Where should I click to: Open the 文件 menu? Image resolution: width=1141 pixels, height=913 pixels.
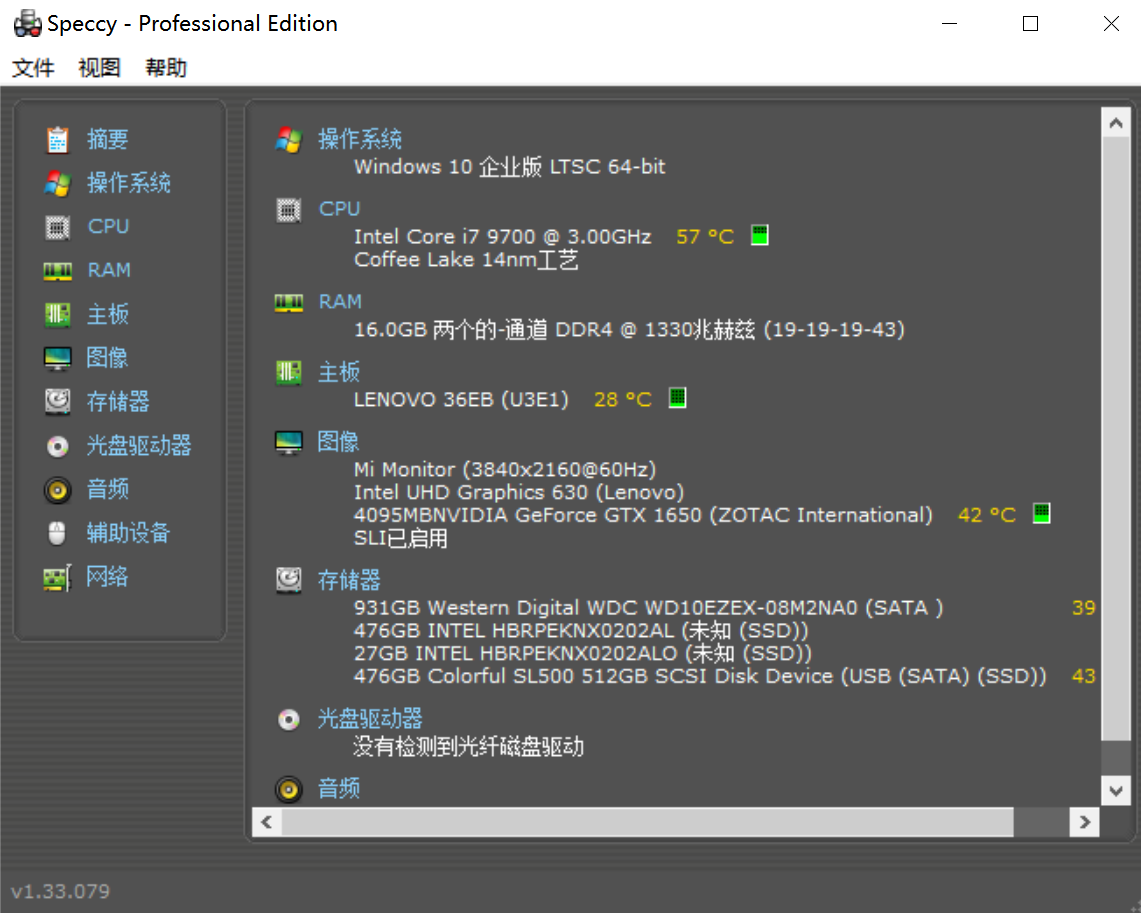click(33, 68)
